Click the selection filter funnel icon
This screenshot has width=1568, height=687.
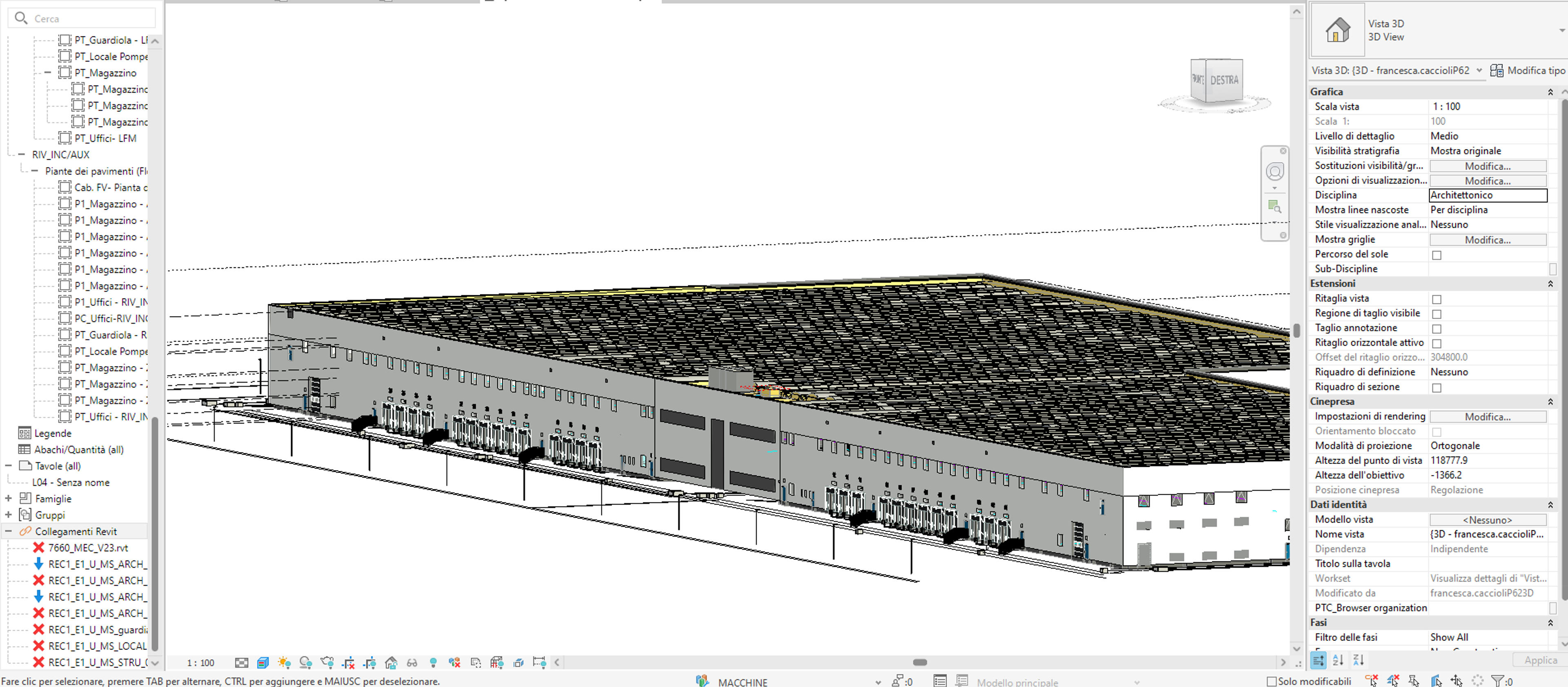click(1497, 682)
